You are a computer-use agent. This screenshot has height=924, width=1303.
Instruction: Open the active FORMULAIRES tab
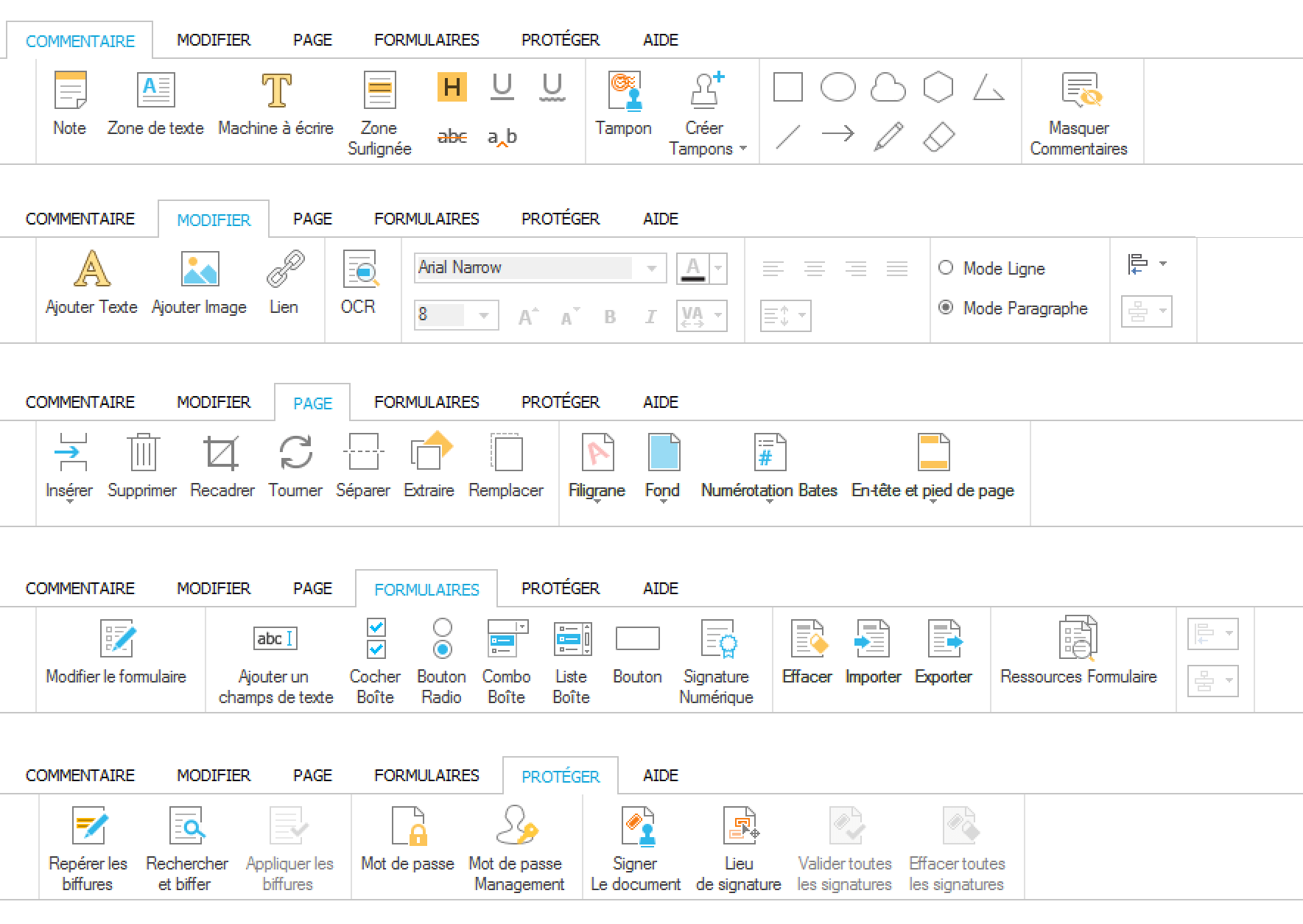(x=426, y=590)
